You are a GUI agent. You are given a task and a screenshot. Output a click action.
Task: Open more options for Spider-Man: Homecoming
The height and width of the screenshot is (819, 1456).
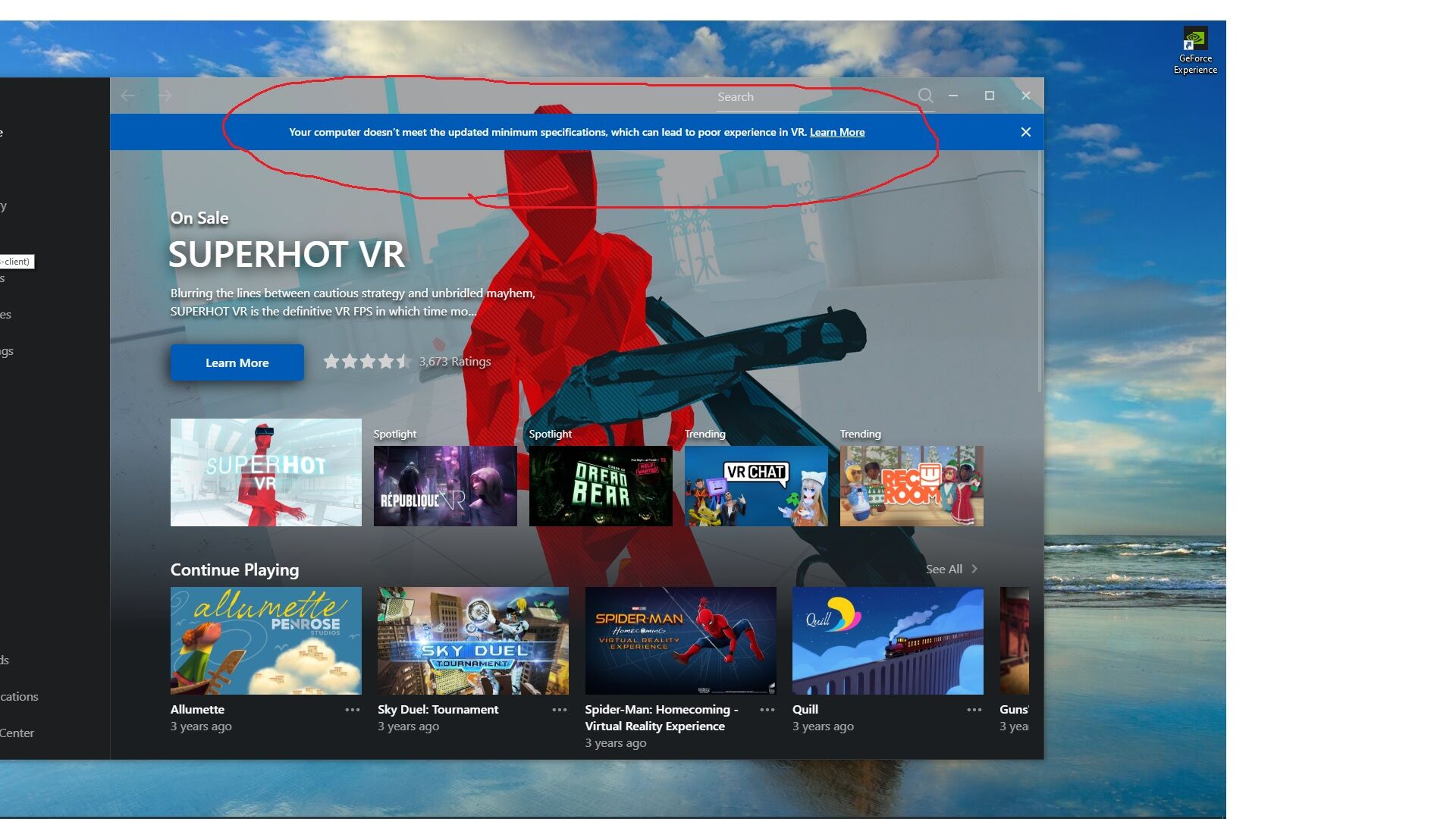click(767, 710)
